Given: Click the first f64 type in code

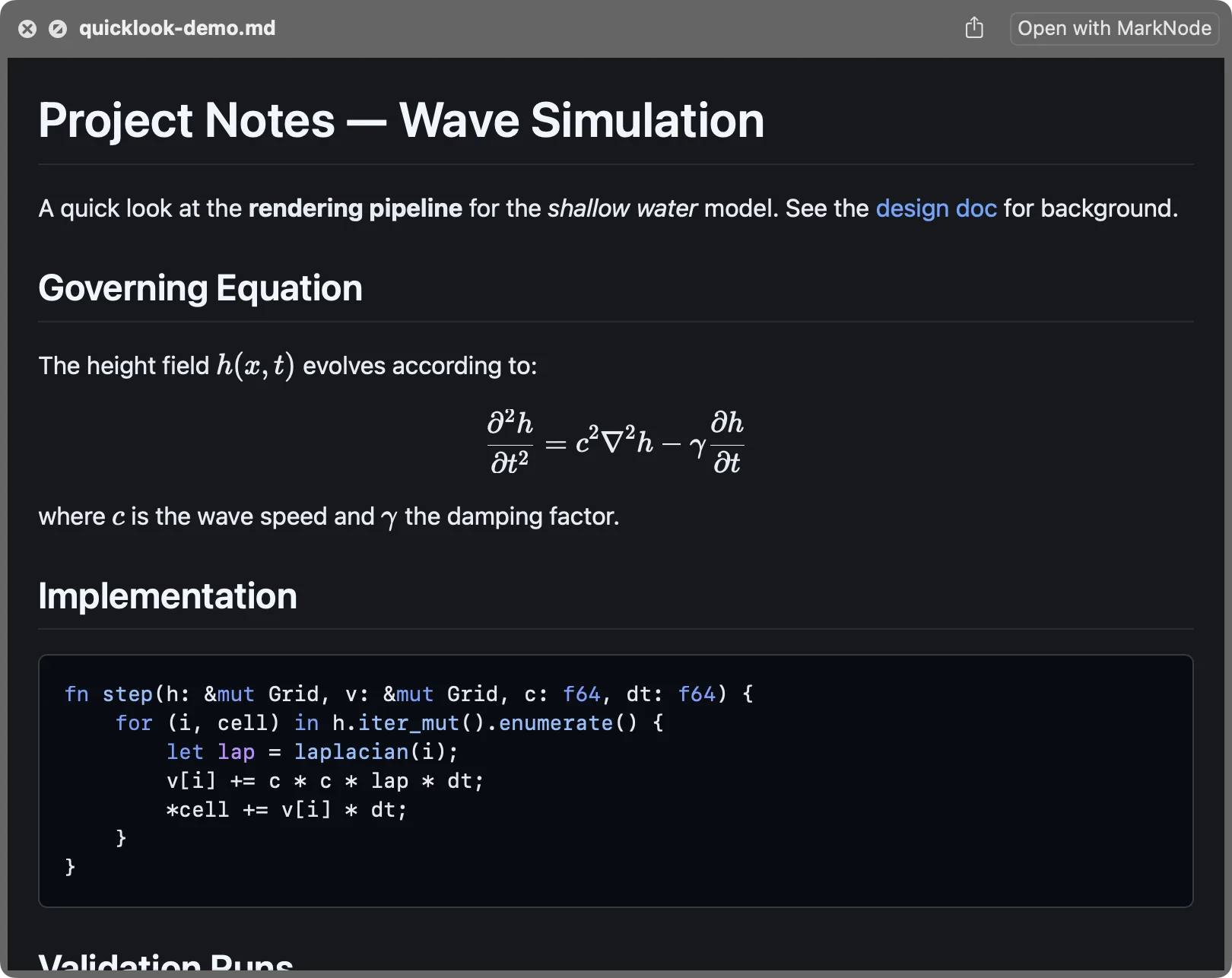Looking at the screenshot, I should (x=581, y=694).
